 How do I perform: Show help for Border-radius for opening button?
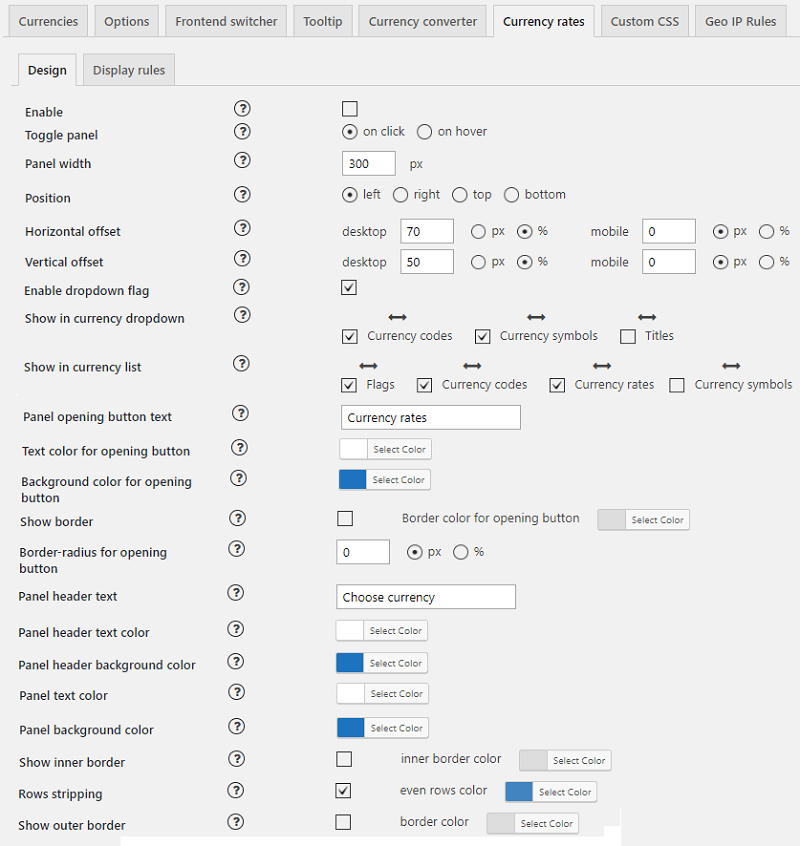236,549
